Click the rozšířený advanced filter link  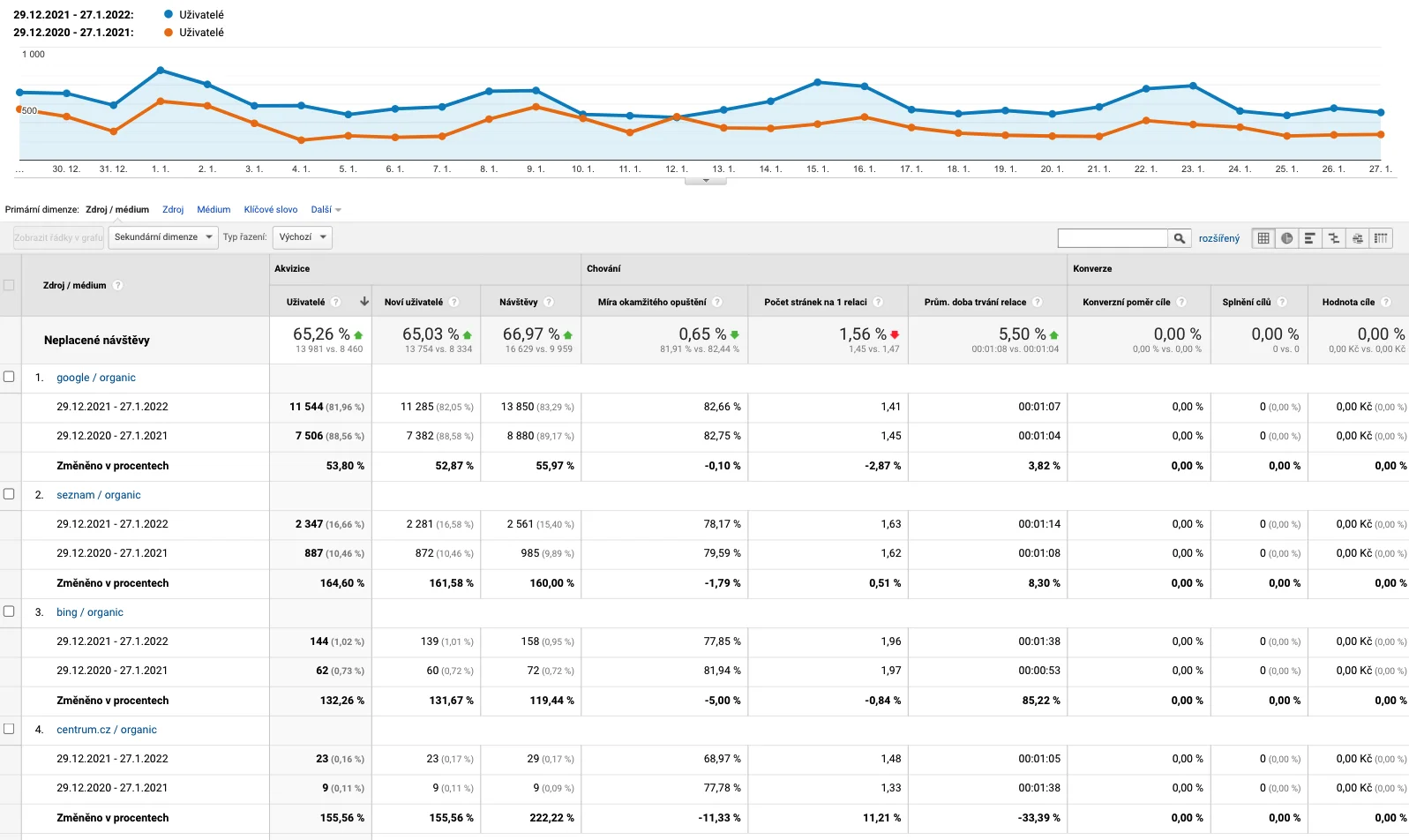(1218, 238)
